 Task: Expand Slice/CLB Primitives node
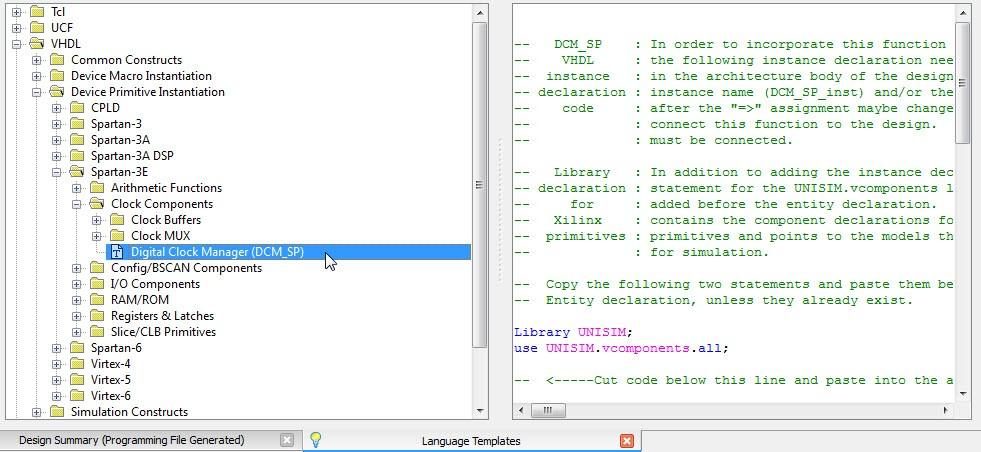(76, 332)
